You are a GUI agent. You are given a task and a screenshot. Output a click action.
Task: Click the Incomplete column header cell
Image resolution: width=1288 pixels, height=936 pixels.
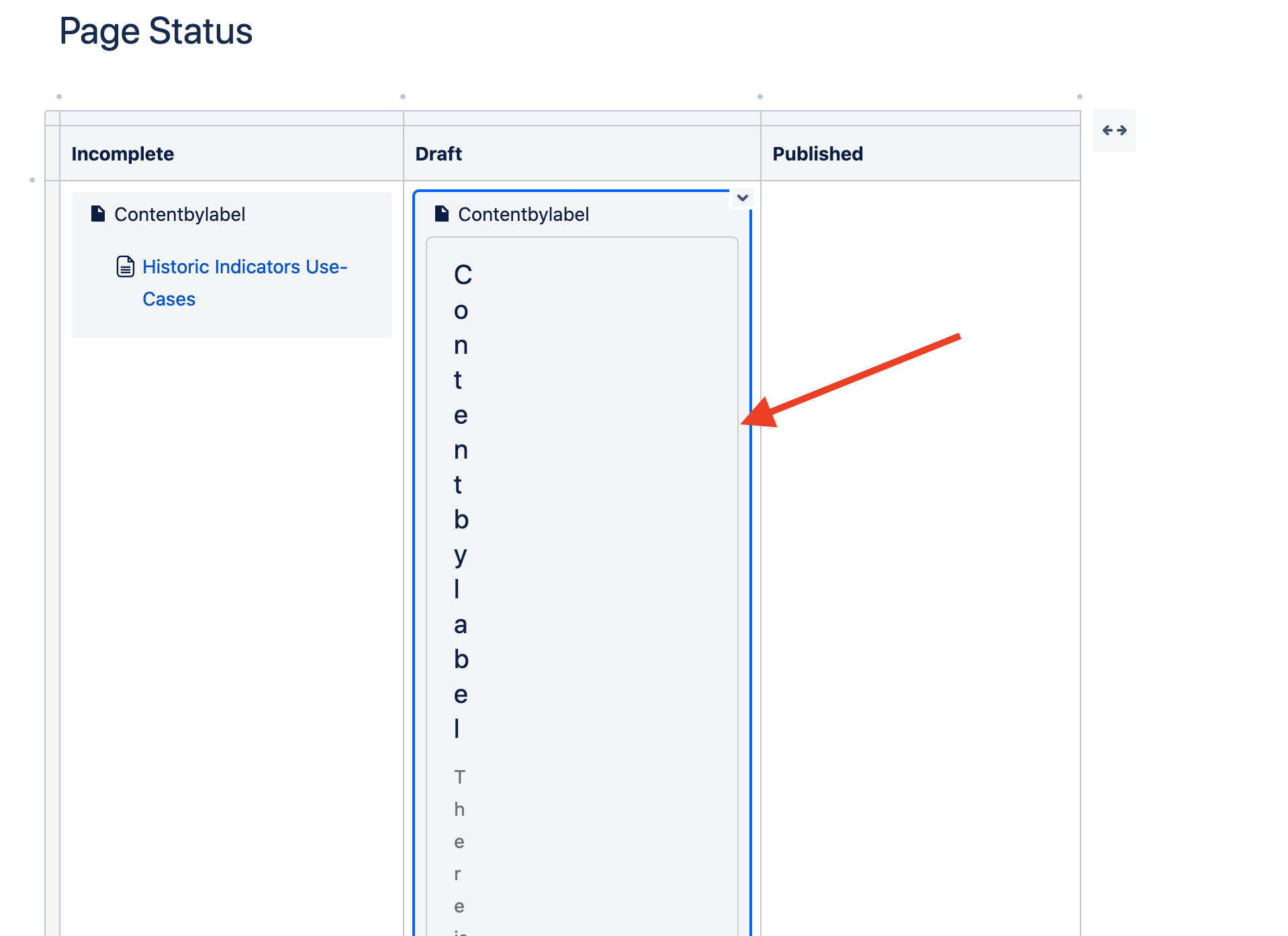(232, 154)
